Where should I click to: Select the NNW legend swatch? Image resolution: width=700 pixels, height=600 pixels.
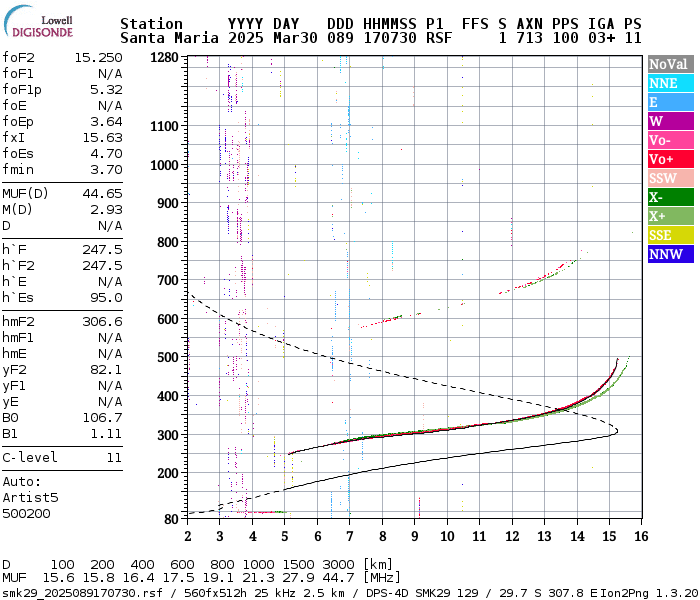[x=671, y=254]
